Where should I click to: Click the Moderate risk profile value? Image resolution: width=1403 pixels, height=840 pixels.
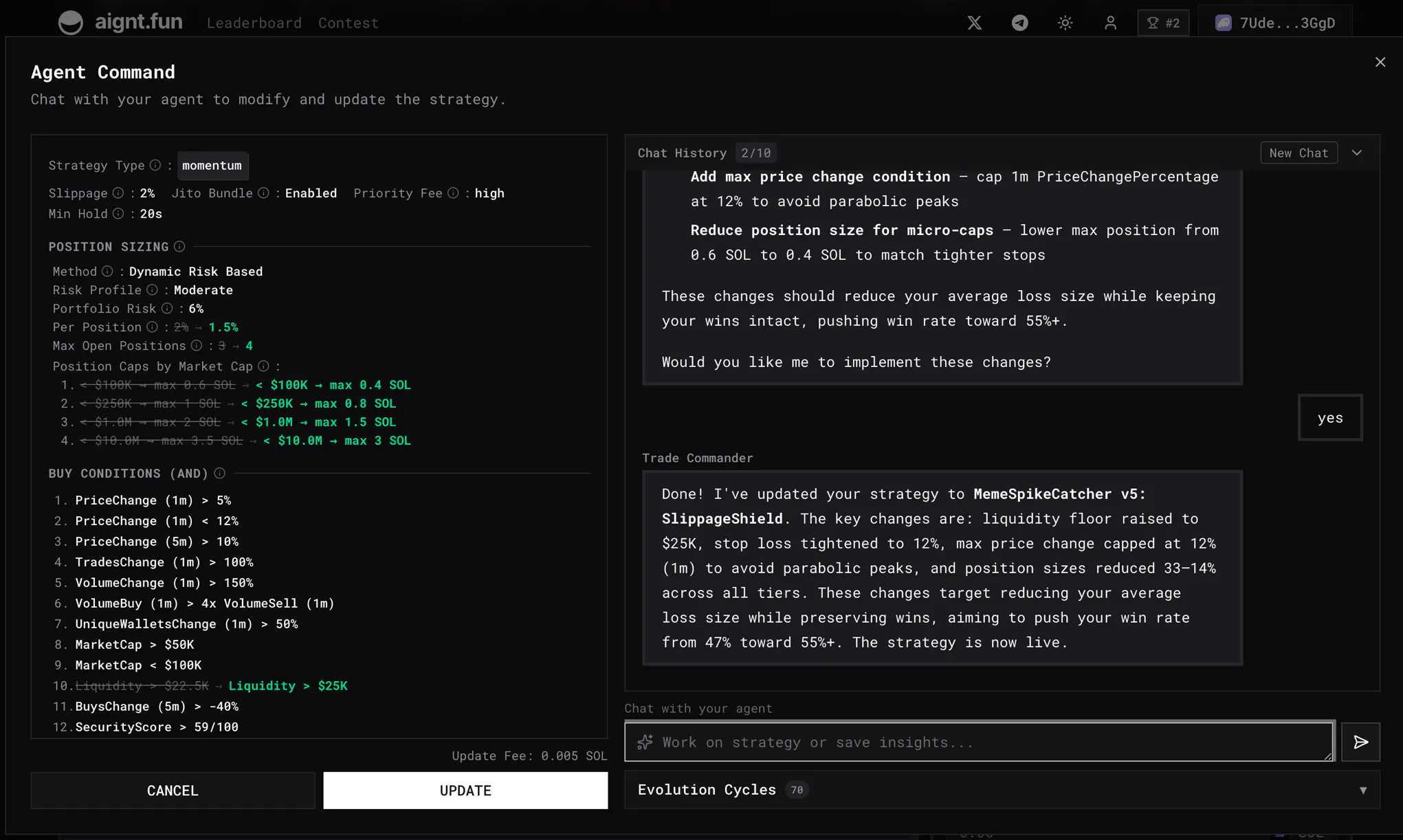tap(203, 290)
